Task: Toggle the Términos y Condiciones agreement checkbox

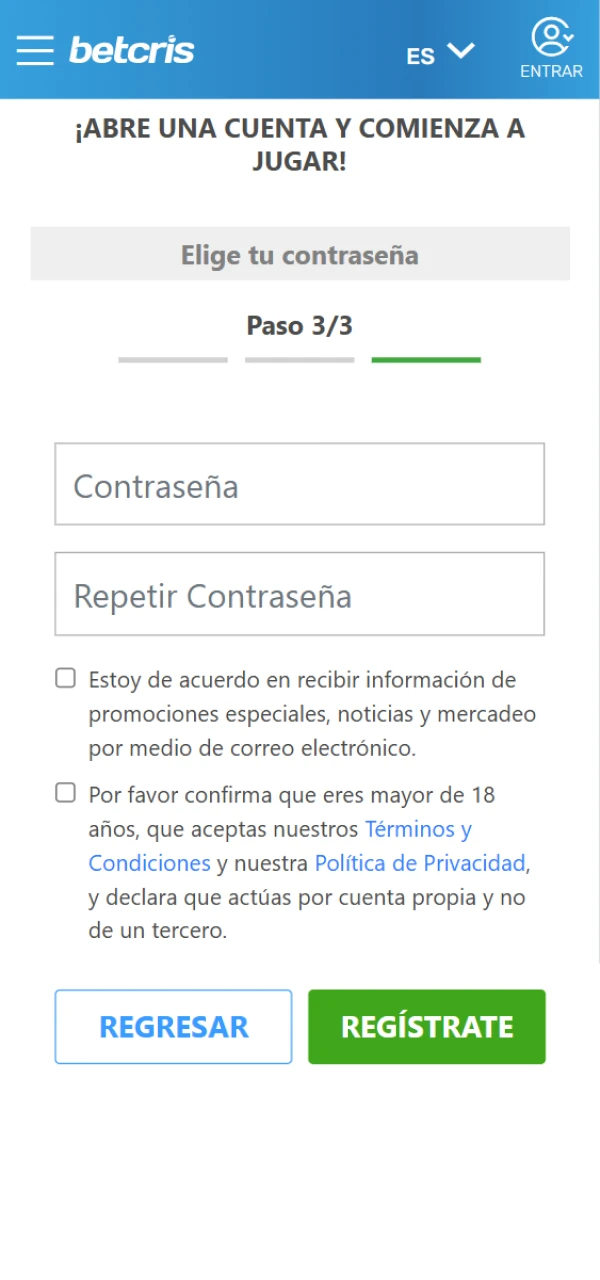Action: (65, 792)
